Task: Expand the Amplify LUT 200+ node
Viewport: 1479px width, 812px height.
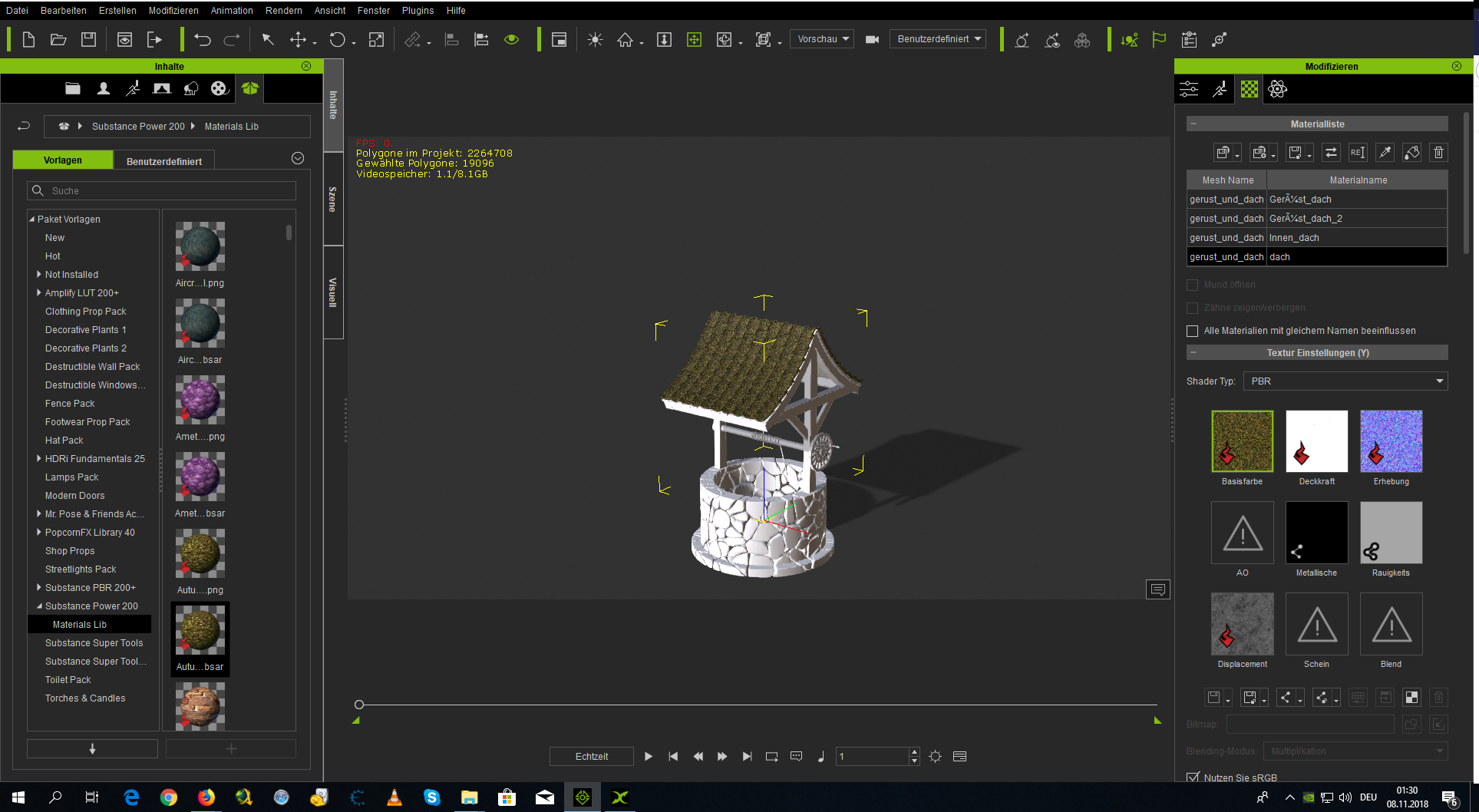Action: [x=38, y=292]
